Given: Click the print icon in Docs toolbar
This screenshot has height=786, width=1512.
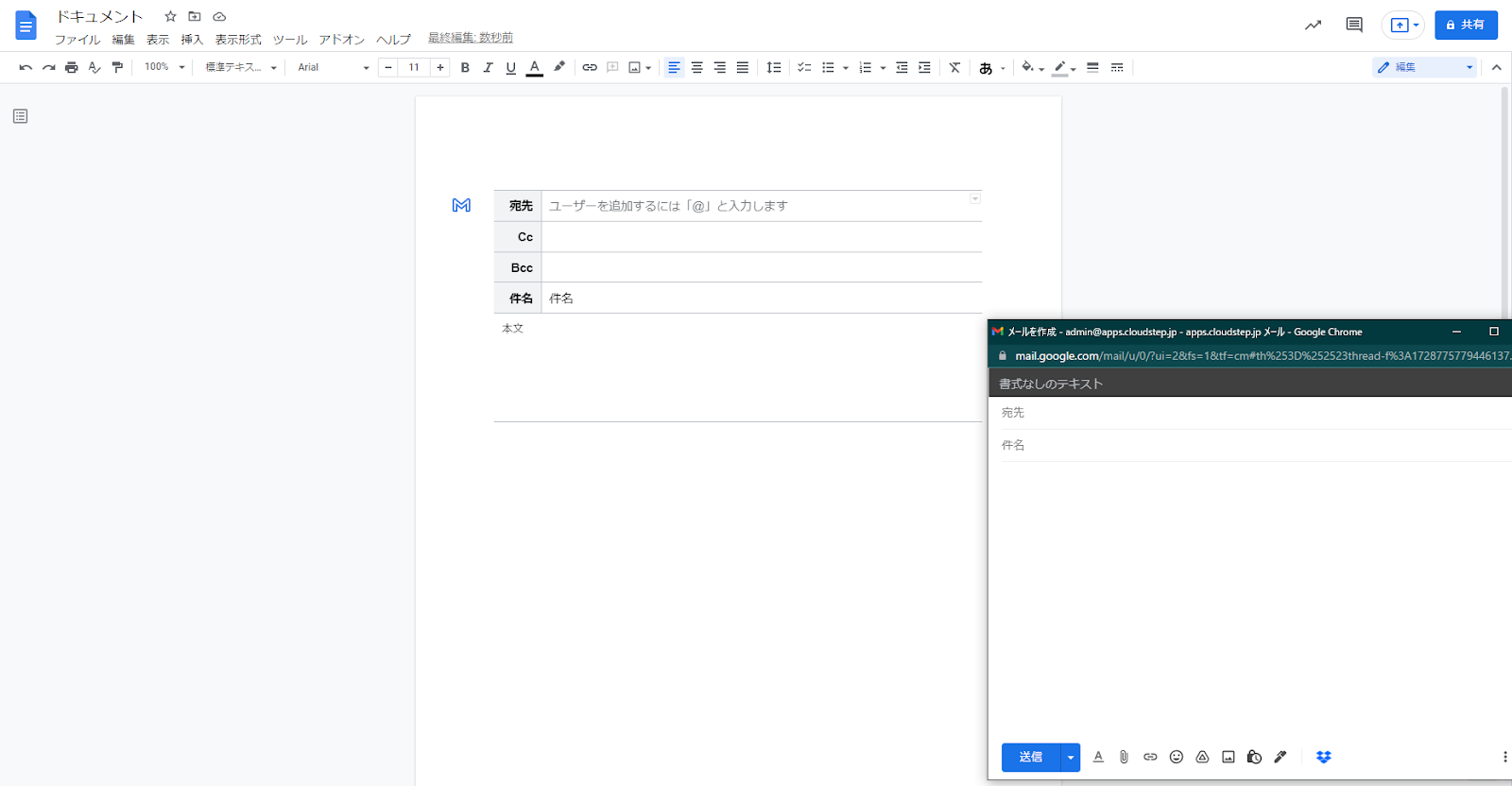Looking at the screenshot, I should pyautogui.click(x=71, y=67).
